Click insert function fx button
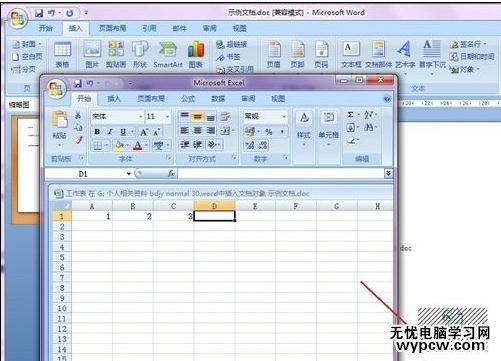Image resolution: width=501 pixels, height=361 pixels. (x=171, y=173)
